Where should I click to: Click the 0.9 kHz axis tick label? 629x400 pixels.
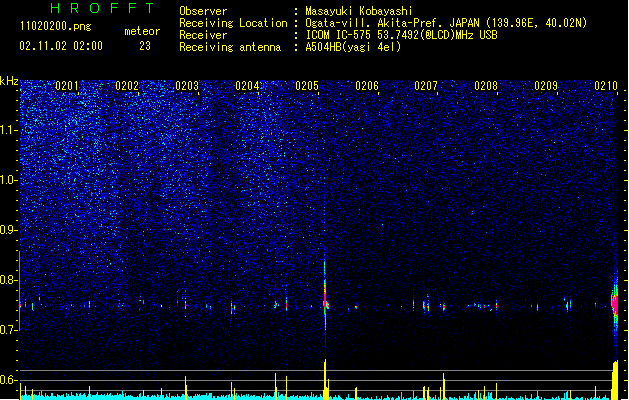click(9, 230)
